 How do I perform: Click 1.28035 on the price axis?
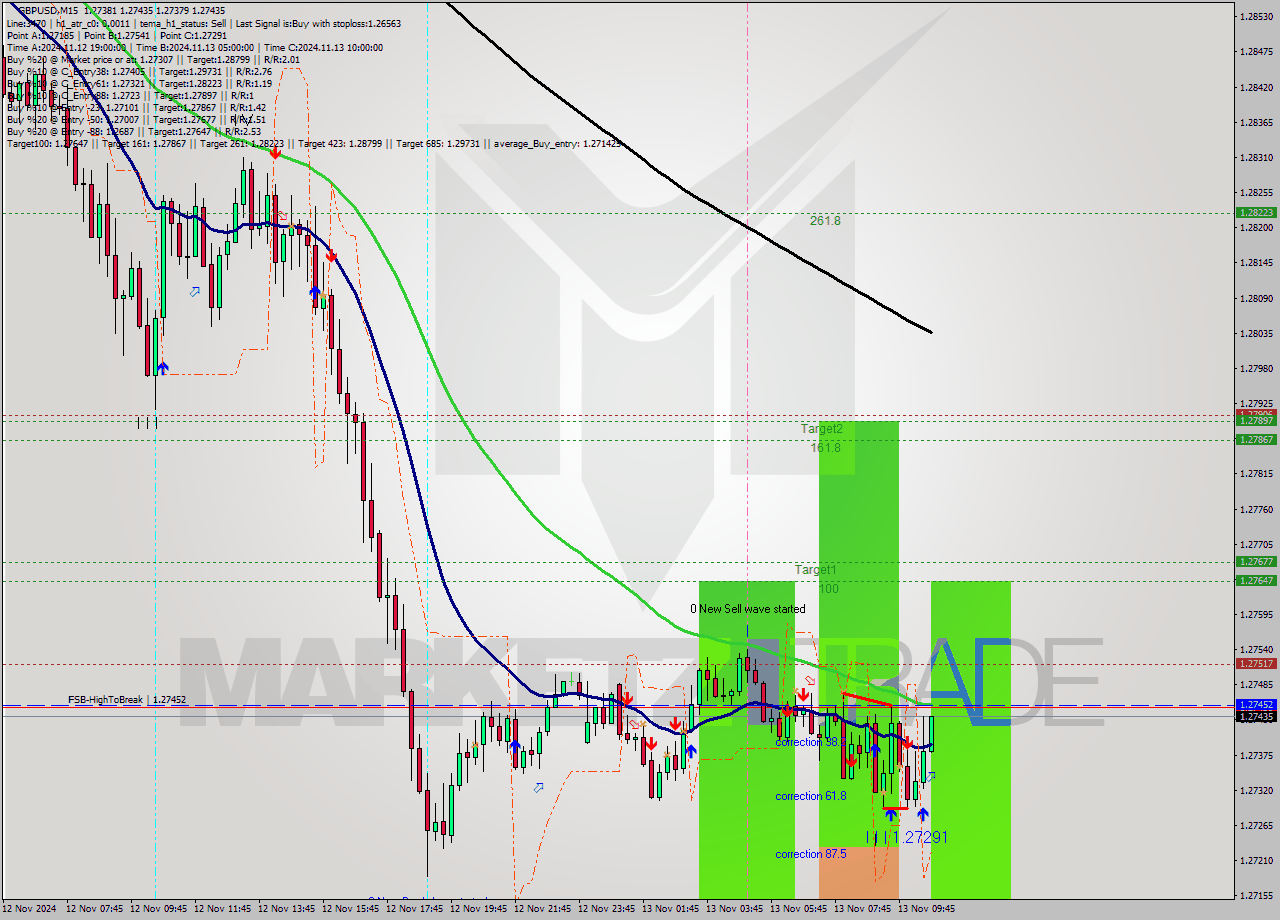click(1256, 334)
